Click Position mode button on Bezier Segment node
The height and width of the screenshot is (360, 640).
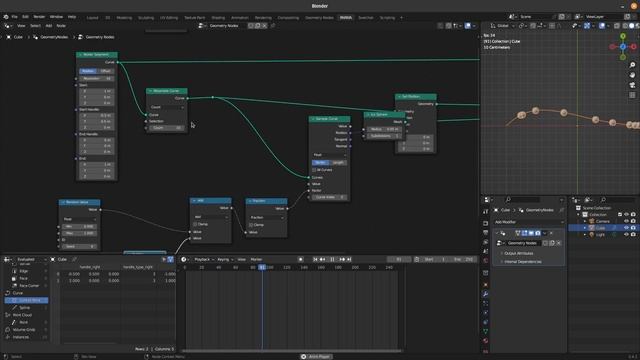(88, 71)
